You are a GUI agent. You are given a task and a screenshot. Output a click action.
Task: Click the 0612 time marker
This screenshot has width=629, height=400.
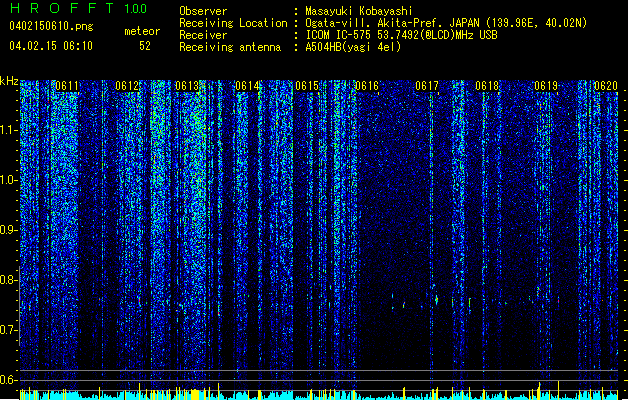(127, 86)
